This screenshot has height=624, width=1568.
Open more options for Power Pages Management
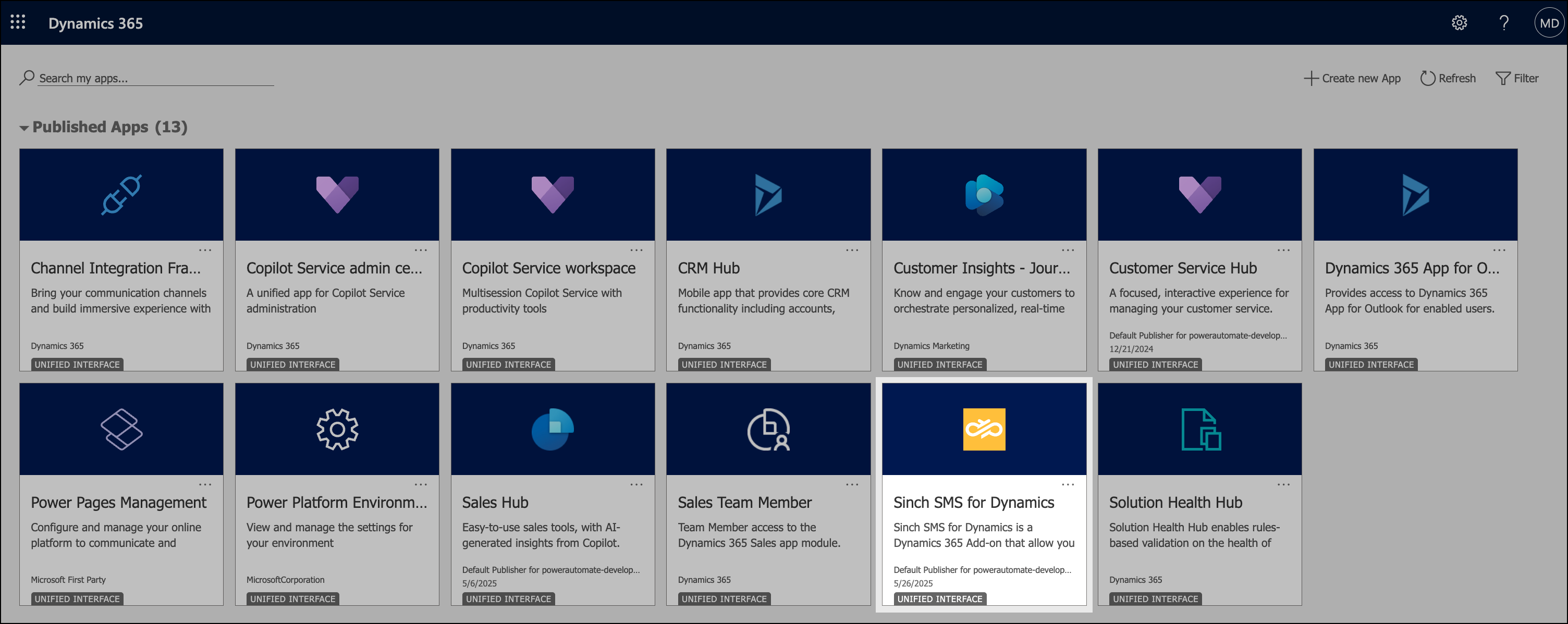pyautogui.click(x=205, y=485)
